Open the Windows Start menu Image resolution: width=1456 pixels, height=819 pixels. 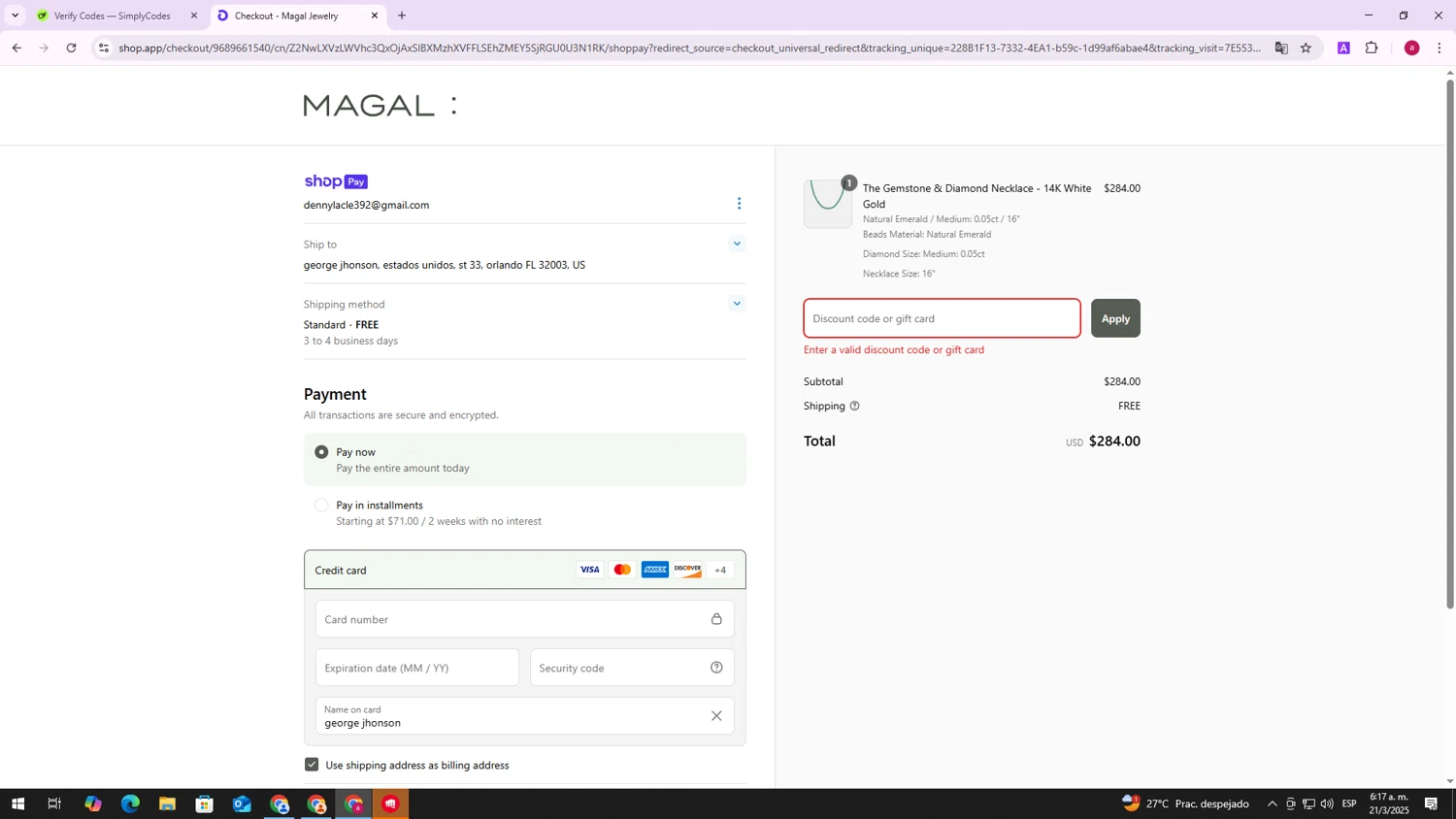(17, 803)
